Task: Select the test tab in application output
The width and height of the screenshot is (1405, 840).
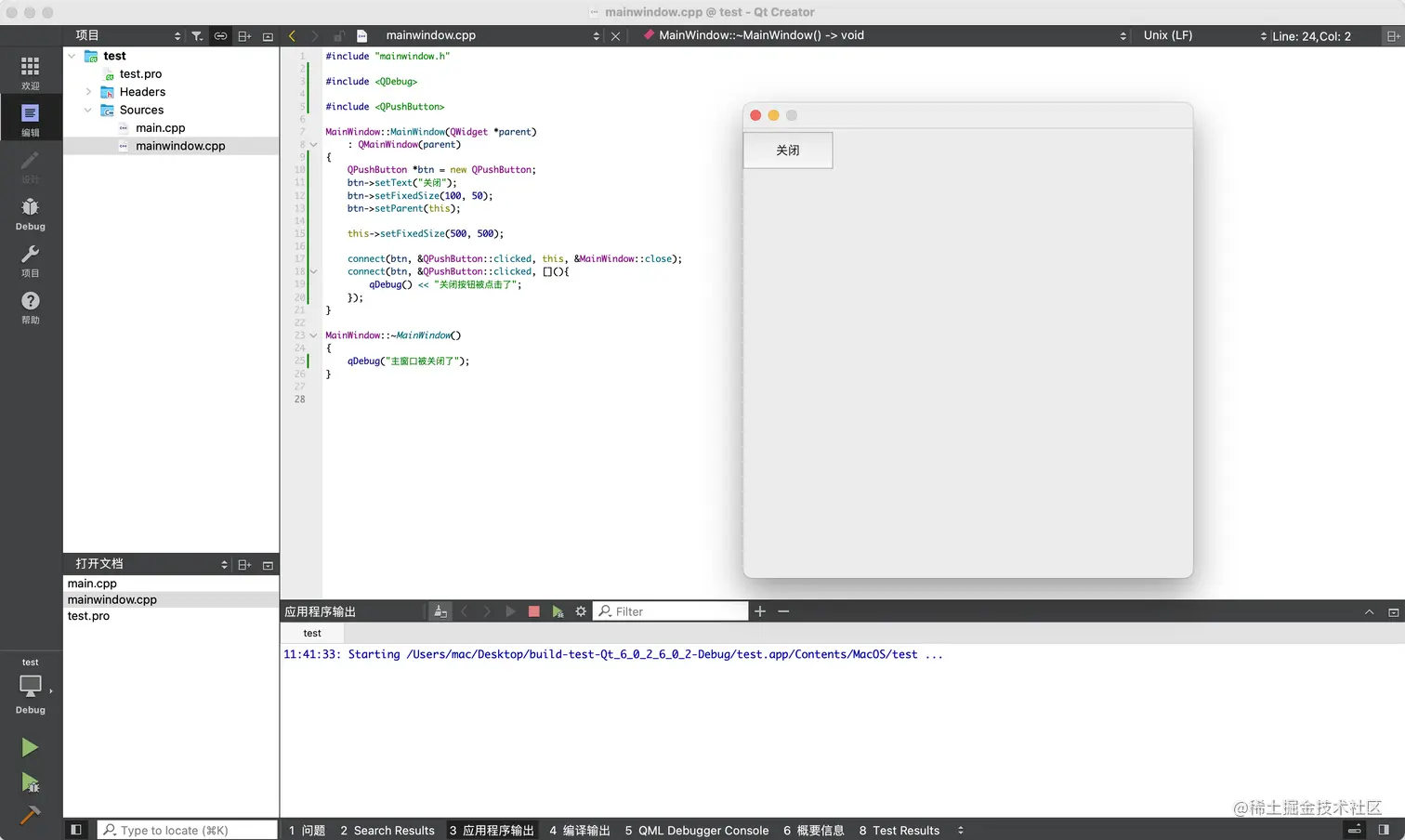Action: tap(312, 633)
